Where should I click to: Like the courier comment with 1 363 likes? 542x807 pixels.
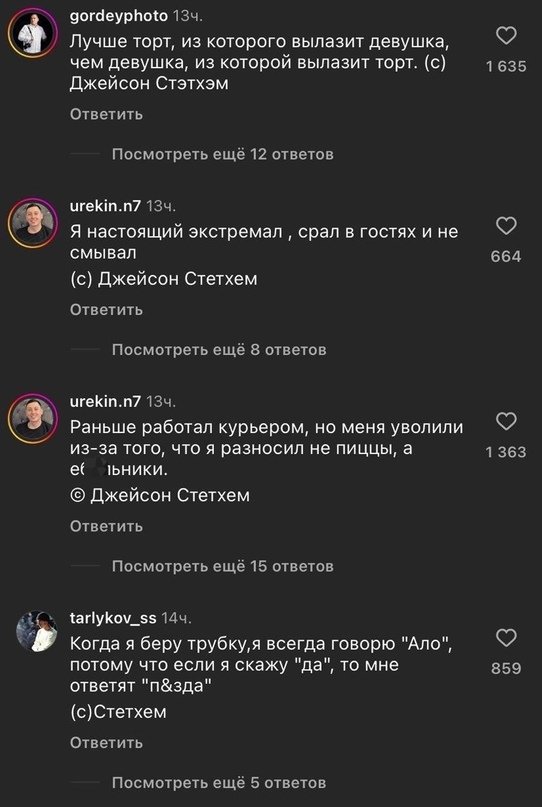506,422
